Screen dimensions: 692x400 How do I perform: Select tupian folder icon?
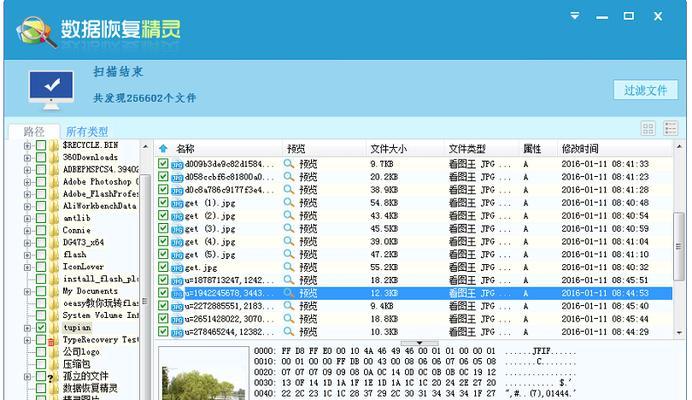(x=54, y=328)
